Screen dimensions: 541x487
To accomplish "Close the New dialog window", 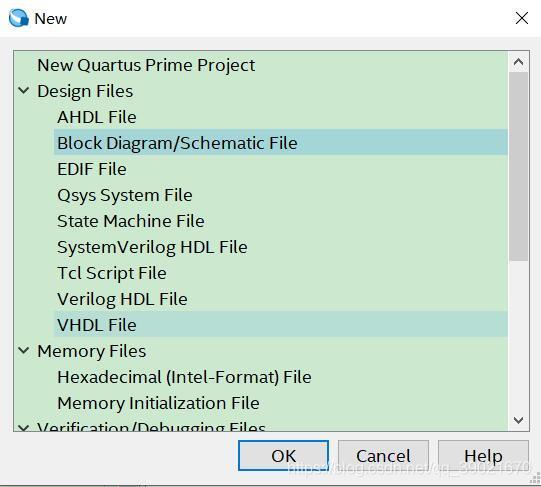I will (x=522, y=18).
